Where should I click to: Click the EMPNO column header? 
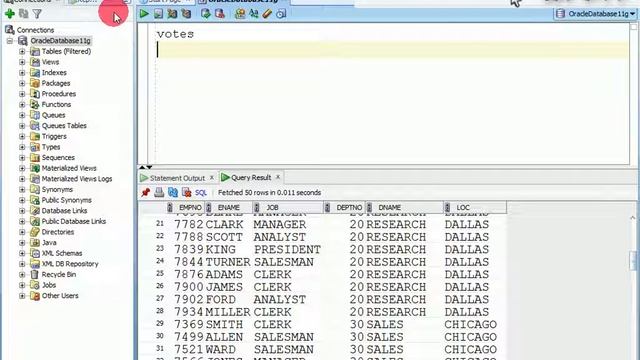tap(185, 207)
